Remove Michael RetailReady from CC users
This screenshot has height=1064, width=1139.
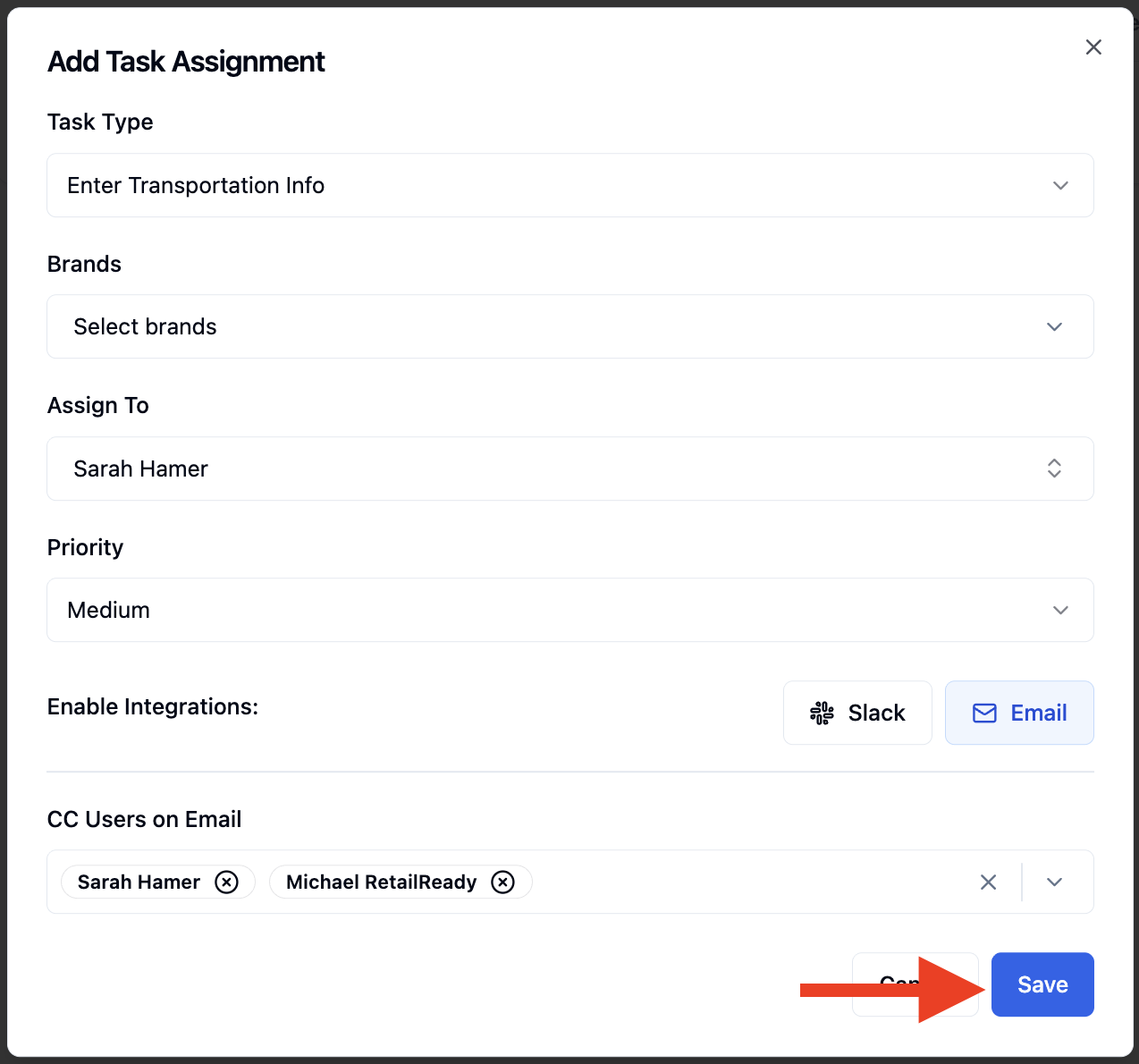[x=503, y=882]
